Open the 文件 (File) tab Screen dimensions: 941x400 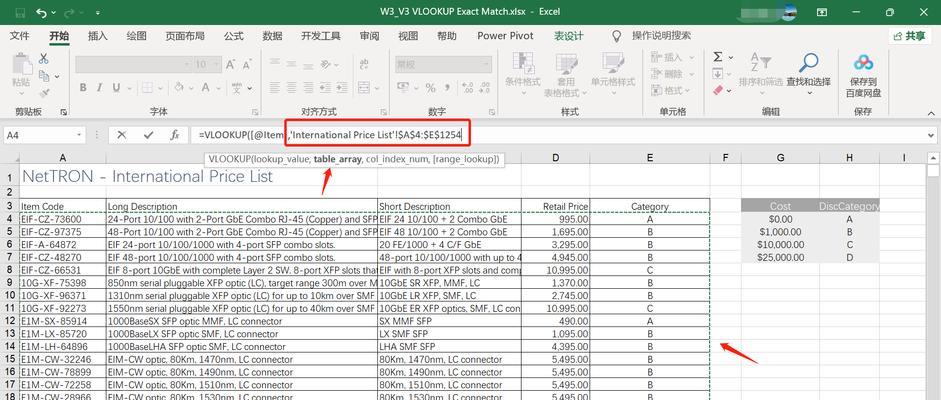pyautogui.click(x=20, y=36)
